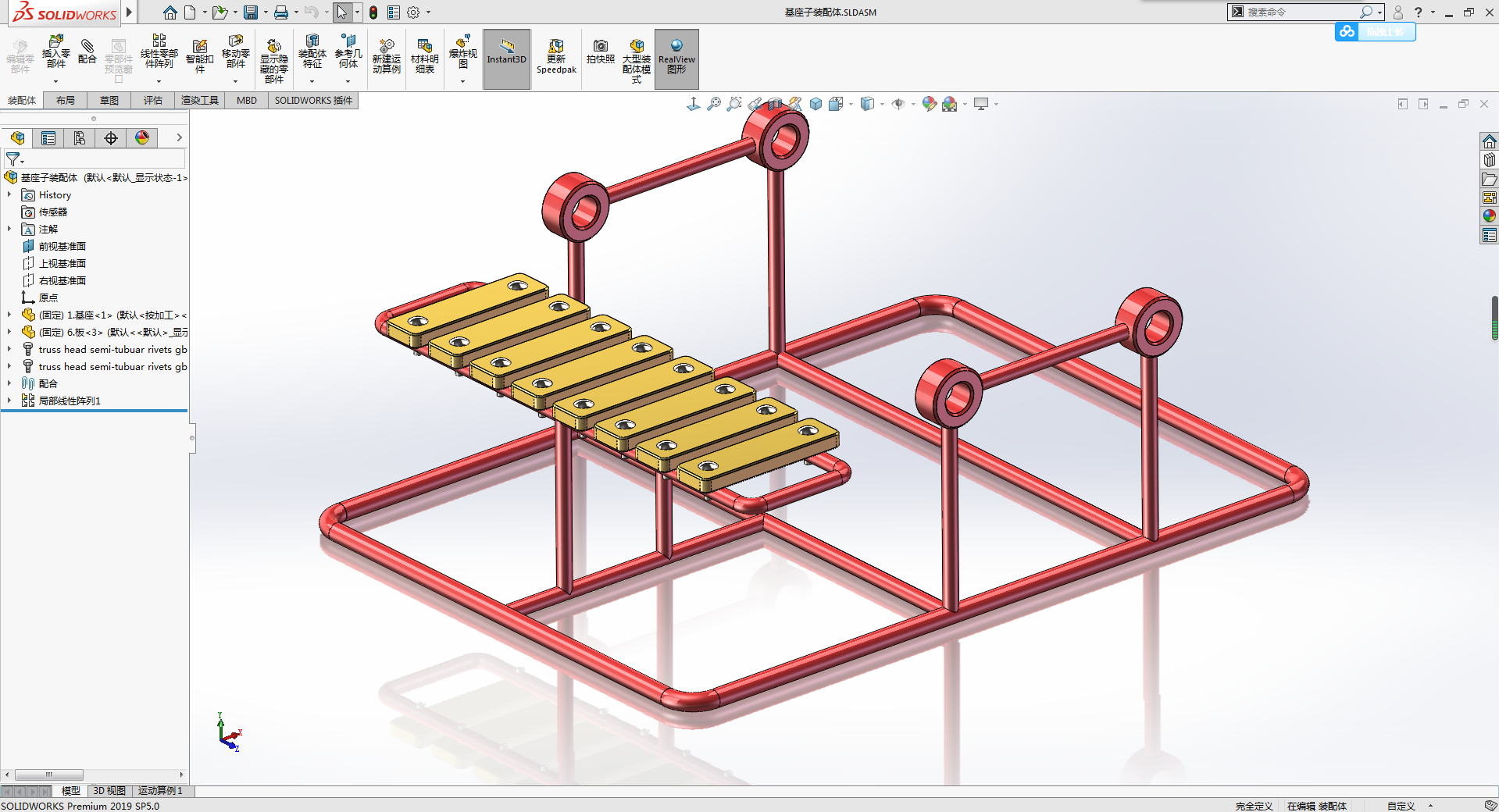The height and width of the screenshot is (812, 1499).
Task: Select the 前视基准面 plane
Action: pos(62,246)
